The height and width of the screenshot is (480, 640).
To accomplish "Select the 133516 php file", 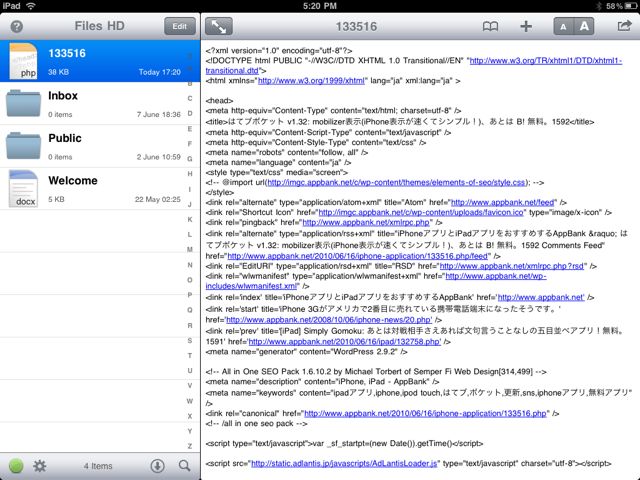I will click(x=100, y=61).
